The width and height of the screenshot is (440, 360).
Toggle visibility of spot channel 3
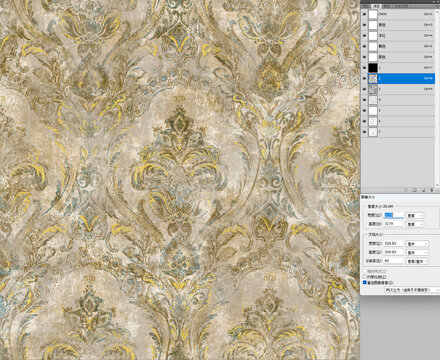click(364, 89)
